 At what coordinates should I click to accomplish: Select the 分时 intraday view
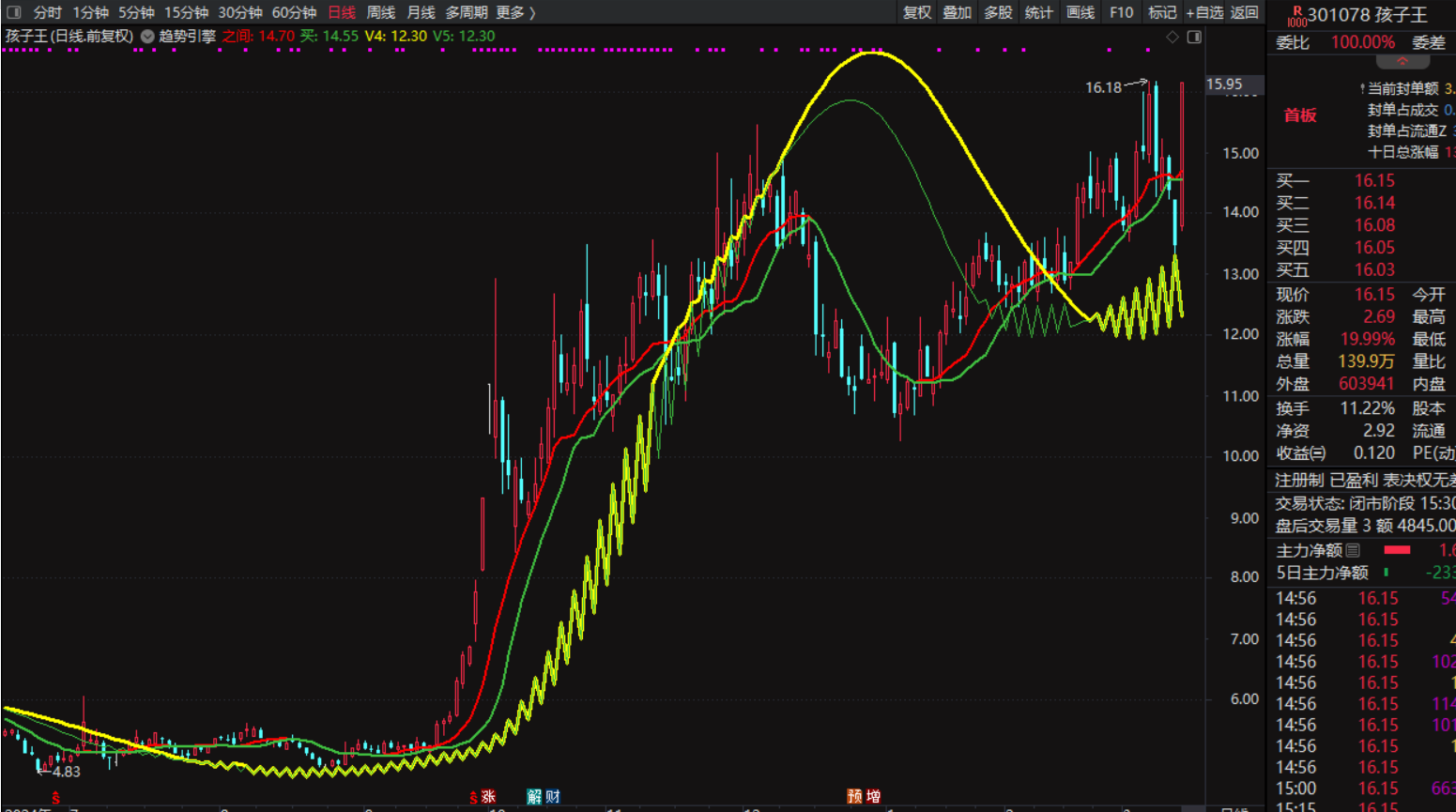pos(47,12)
